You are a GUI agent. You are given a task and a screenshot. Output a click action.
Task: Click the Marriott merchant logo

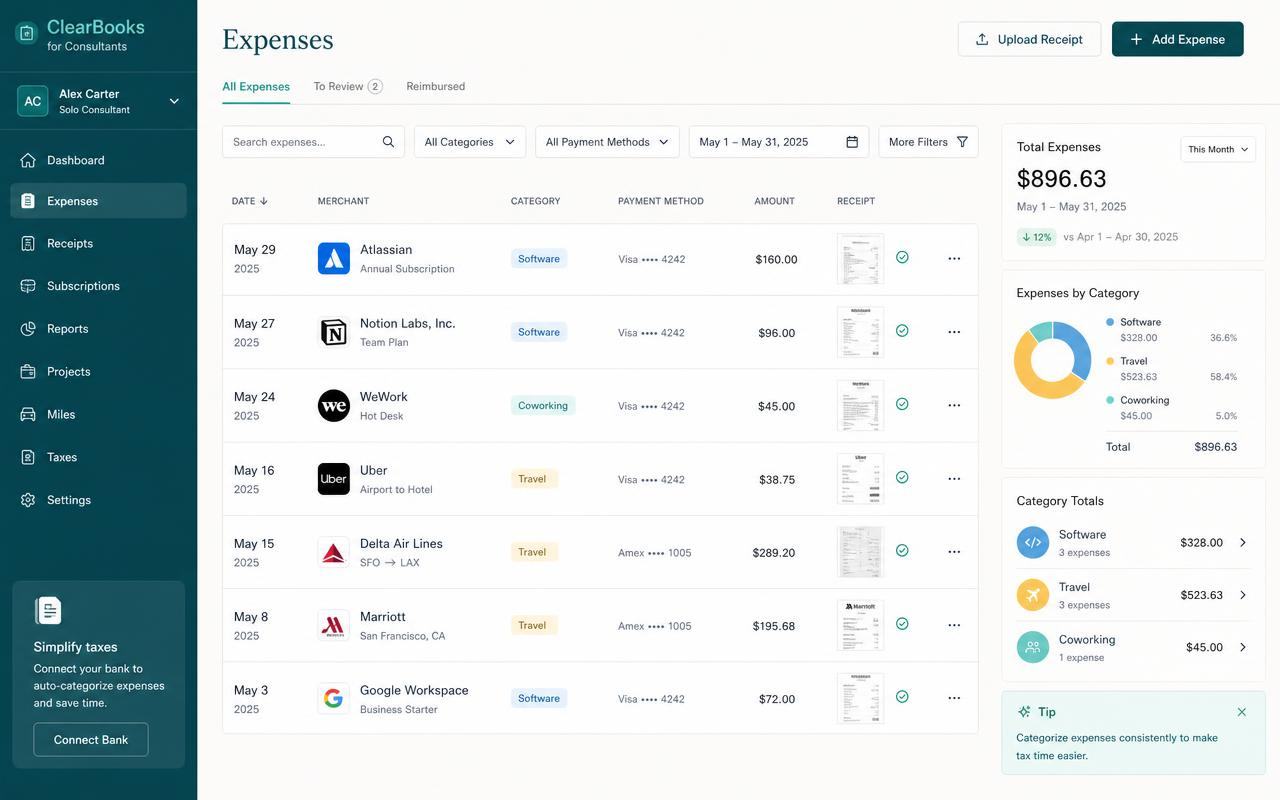pyautogui.click(x=334, y=625)
